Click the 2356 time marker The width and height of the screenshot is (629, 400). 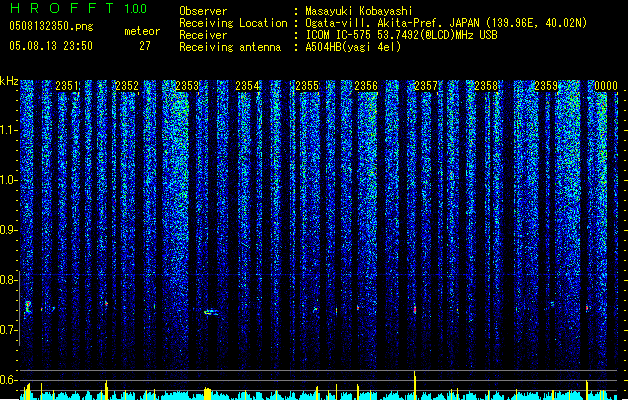click(366, 86)
